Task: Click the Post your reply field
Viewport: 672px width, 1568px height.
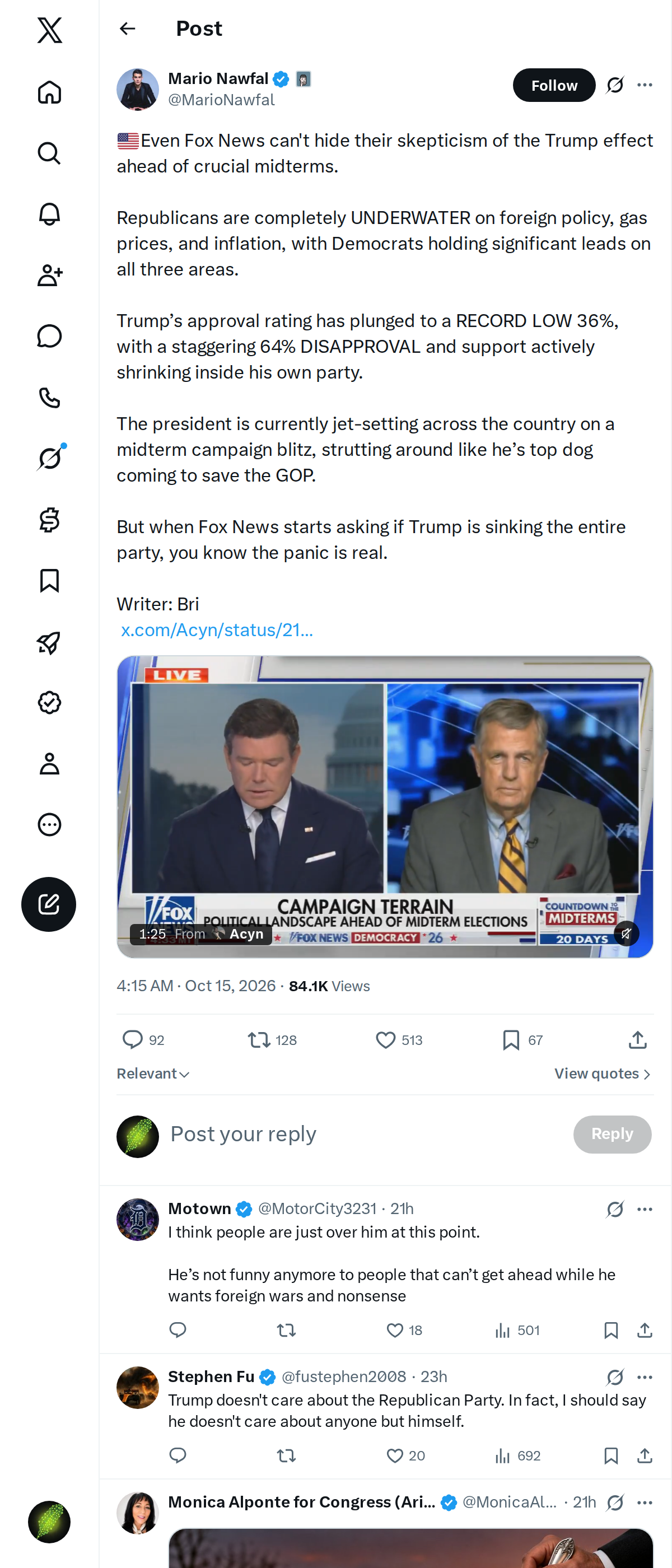Action: tap(365, 1134)
